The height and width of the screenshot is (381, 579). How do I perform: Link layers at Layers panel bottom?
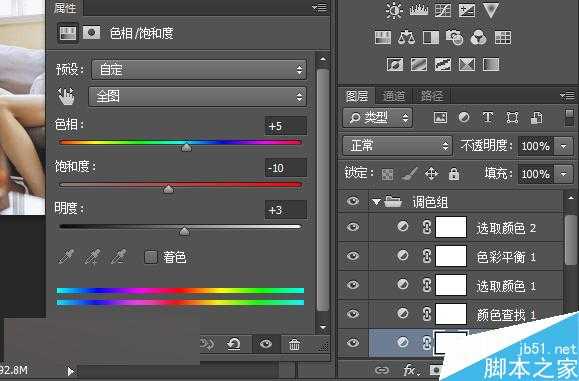coord(381,369)
